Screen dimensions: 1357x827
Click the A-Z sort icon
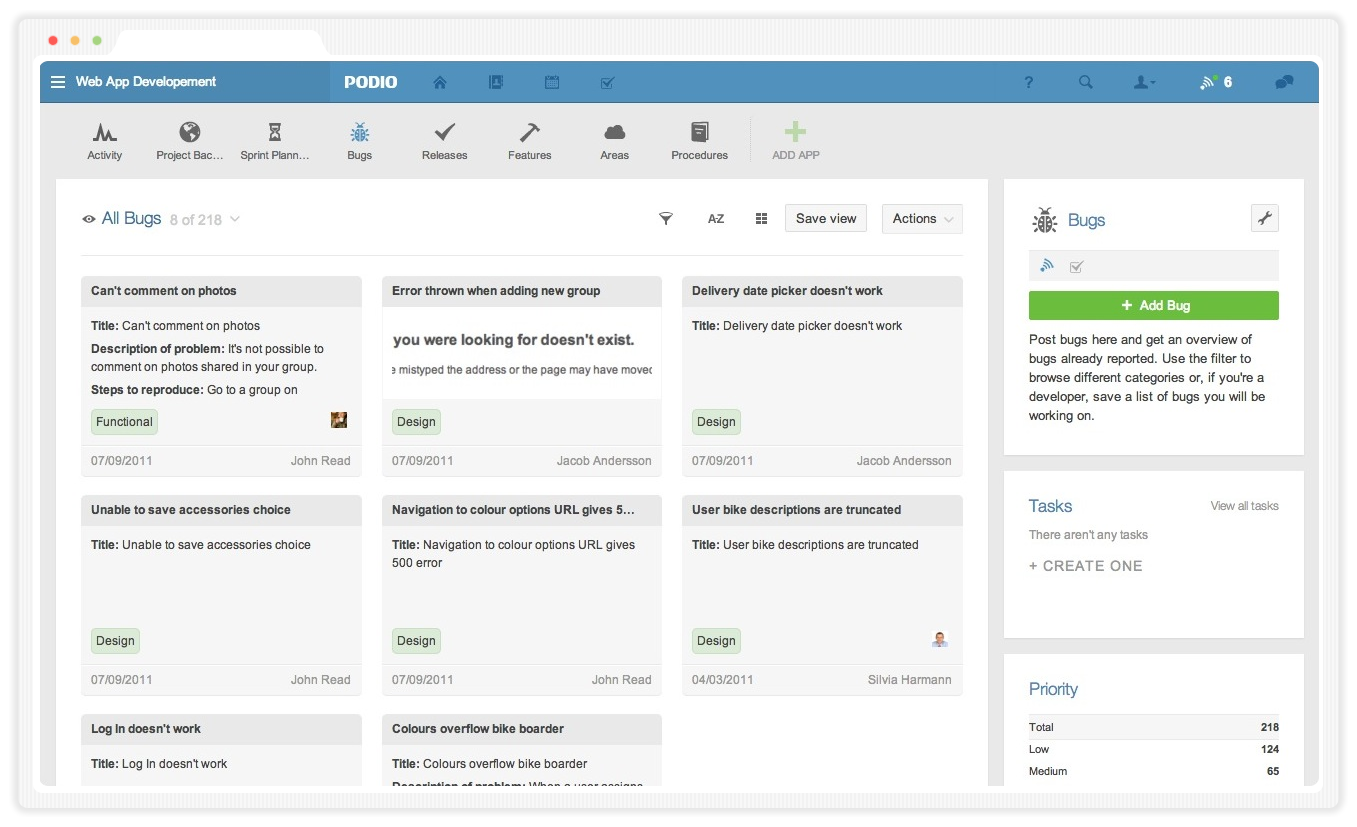[716, 219]
